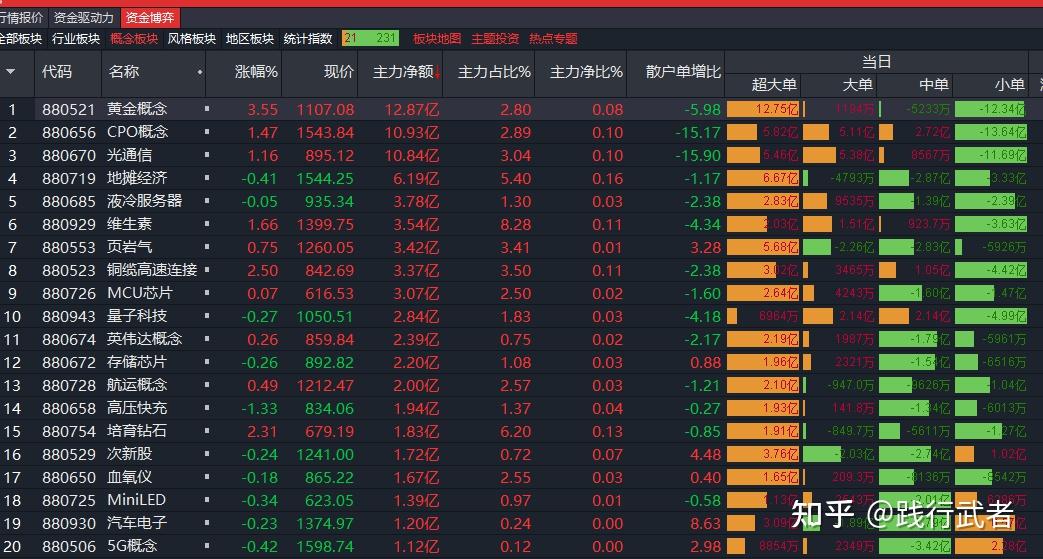This screenshot has width=1043, height=559.
Task: Click the square marker beside 高压快充
Action: click(207, 408)
